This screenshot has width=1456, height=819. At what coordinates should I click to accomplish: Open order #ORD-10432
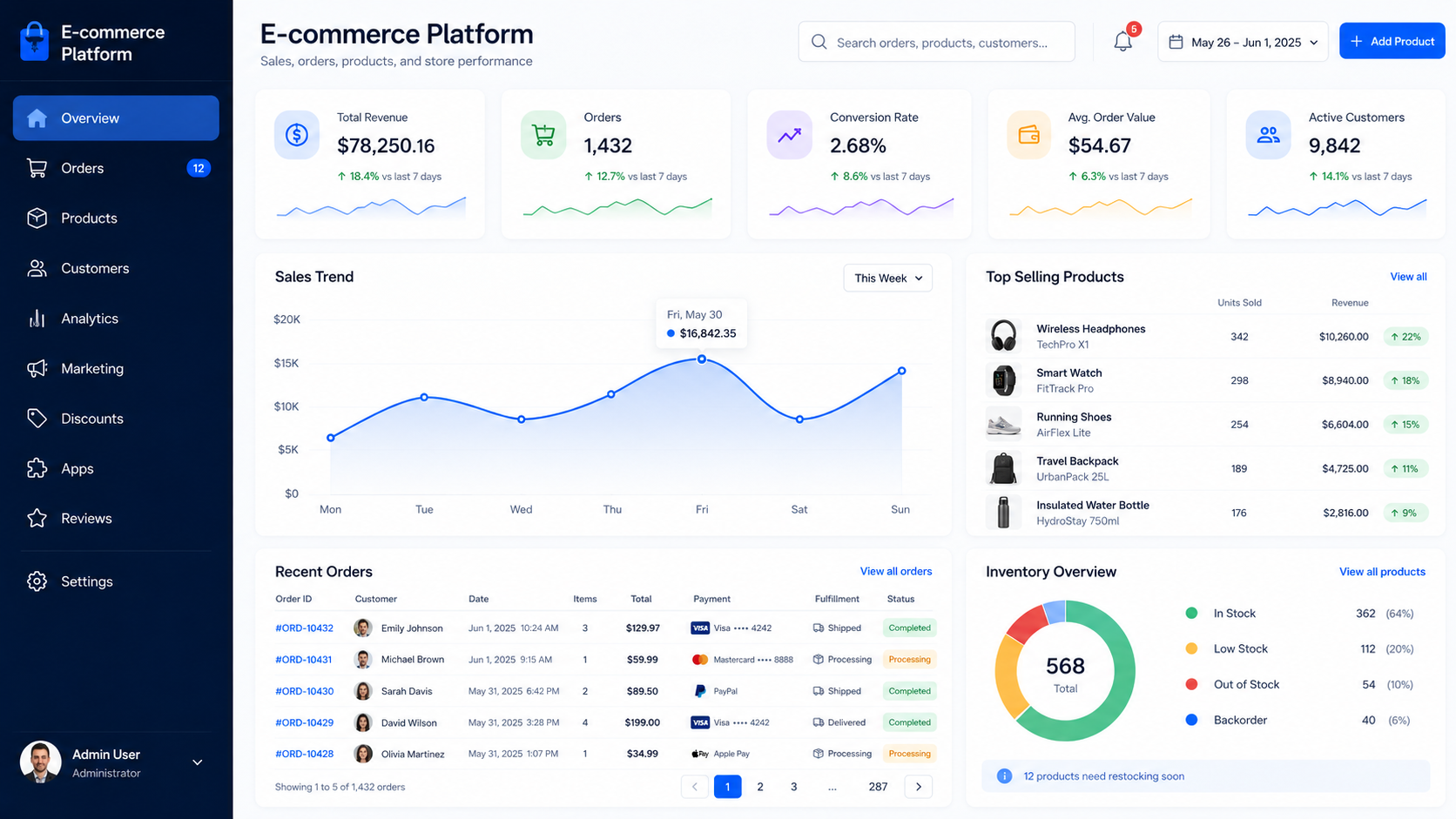(304, 628)
